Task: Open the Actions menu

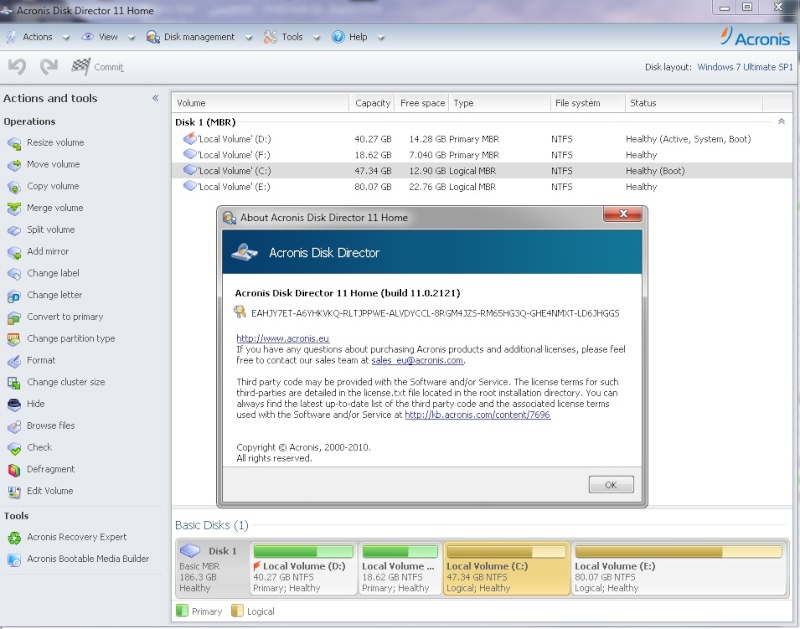Action: 37,37
